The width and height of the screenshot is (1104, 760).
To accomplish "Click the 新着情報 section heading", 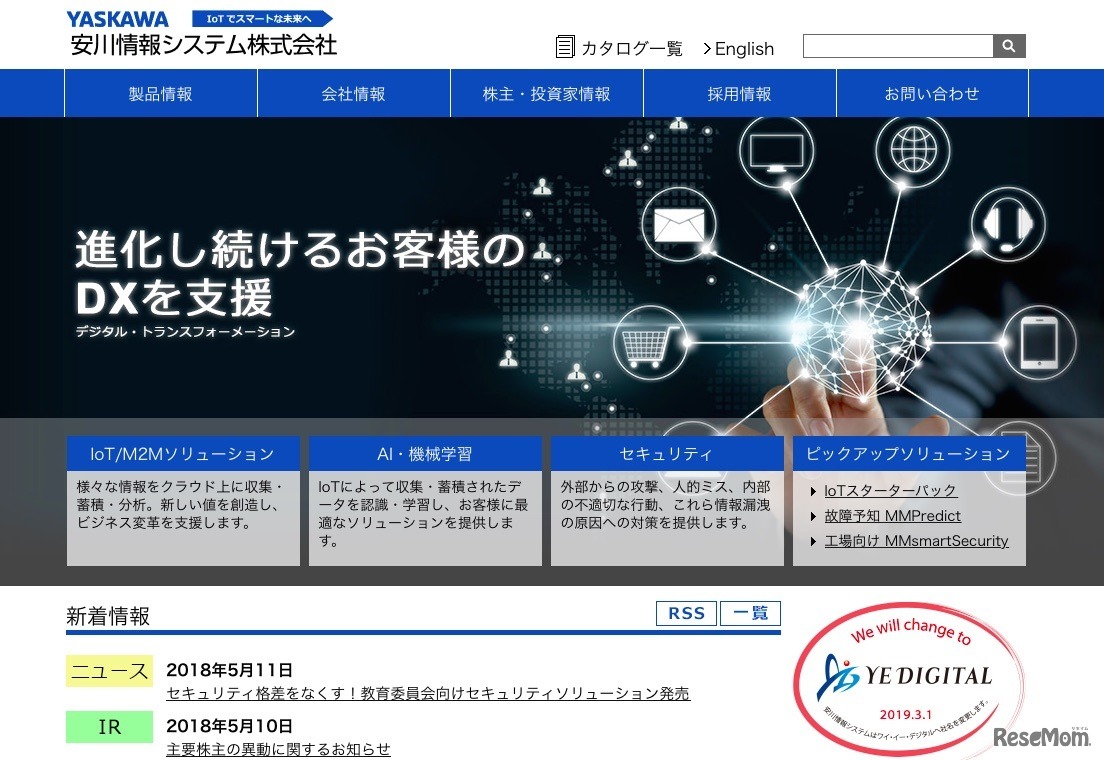I will [108, 616].
